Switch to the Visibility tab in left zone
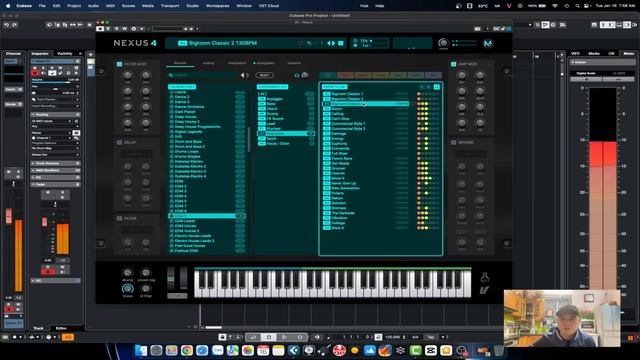The image size is (640, 360). point(64,53)
